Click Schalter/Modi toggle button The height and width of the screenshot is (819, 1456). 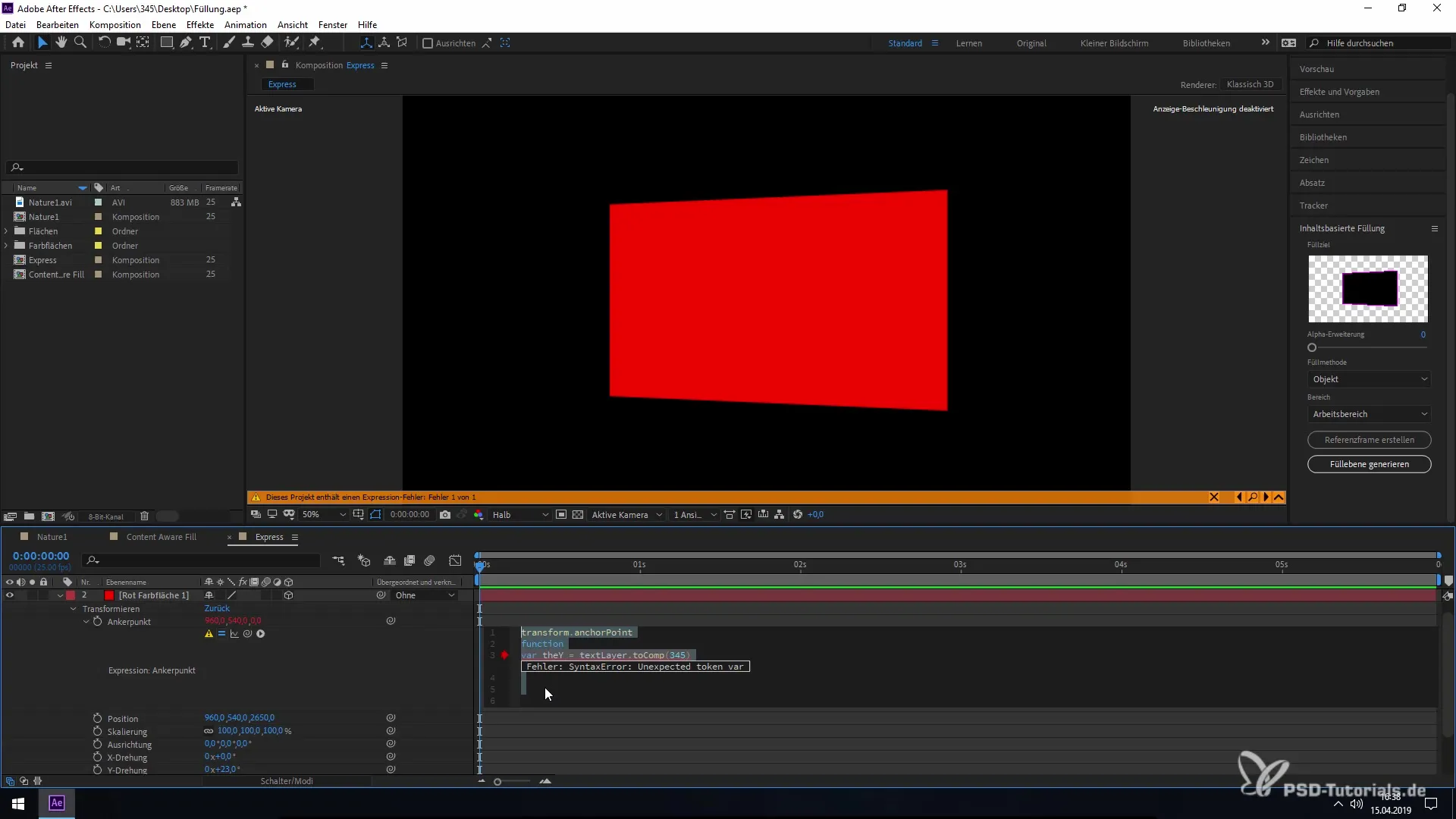[287, 781]
